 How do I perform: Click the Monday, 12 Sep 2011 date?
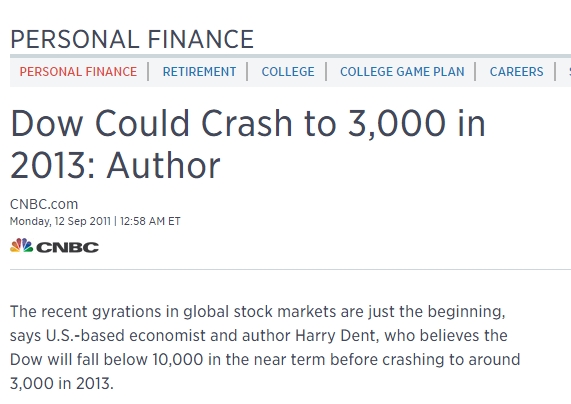tap(60, 221)
